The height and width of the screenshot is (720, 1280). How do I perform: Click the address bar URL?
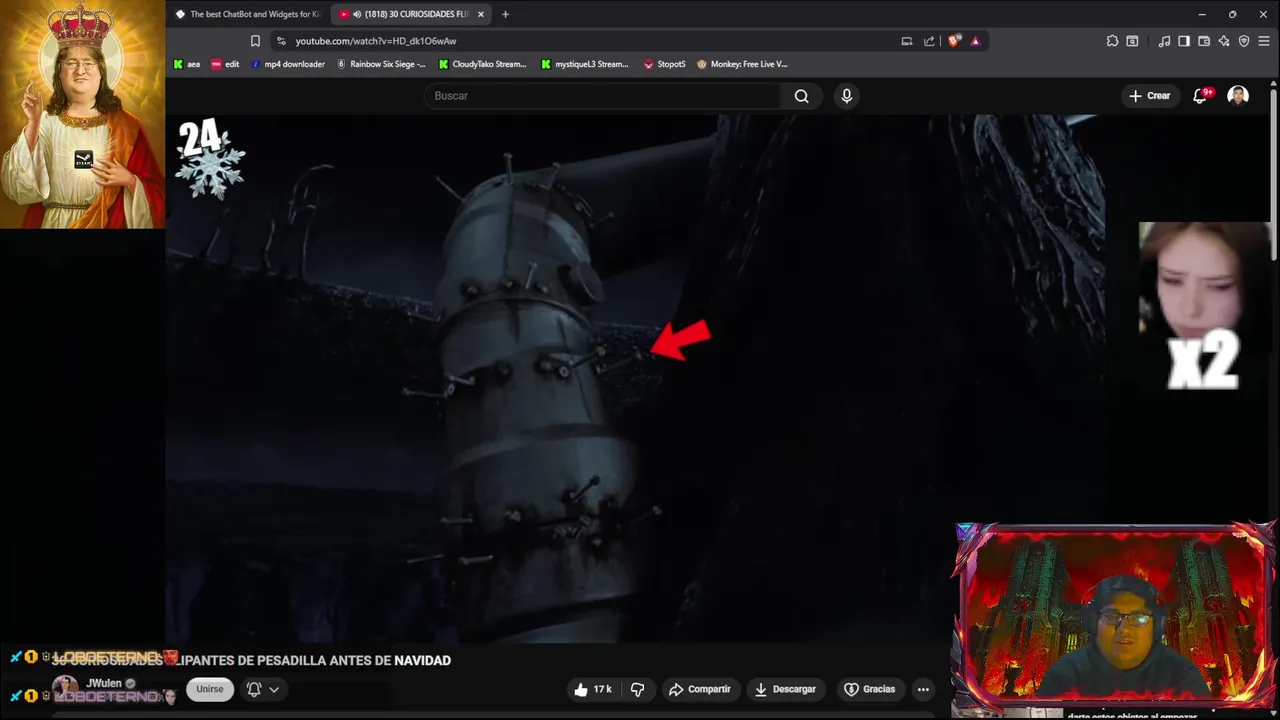coord(376,41)
